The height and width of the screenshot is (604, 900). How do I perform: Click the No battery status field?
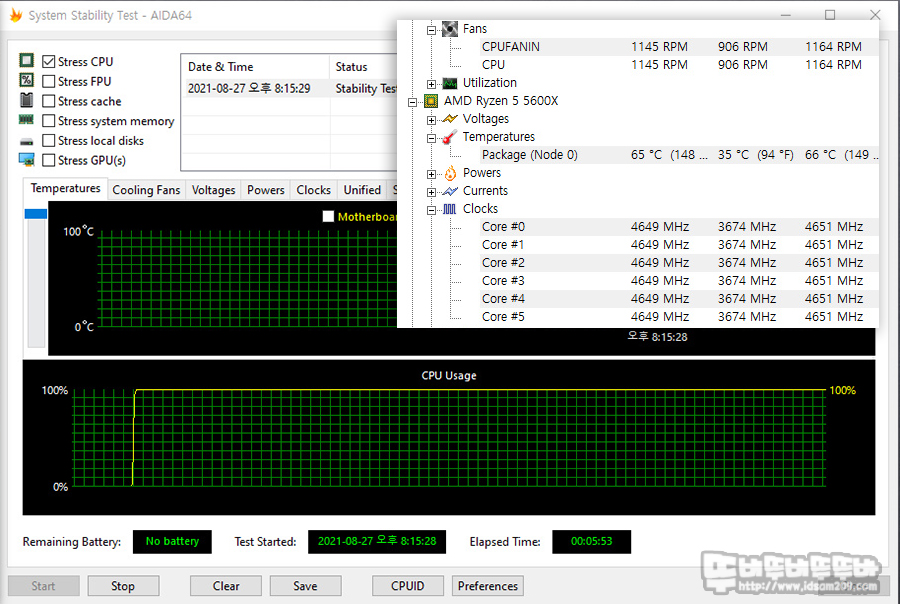pyautogui.click(x=172, y=541)
